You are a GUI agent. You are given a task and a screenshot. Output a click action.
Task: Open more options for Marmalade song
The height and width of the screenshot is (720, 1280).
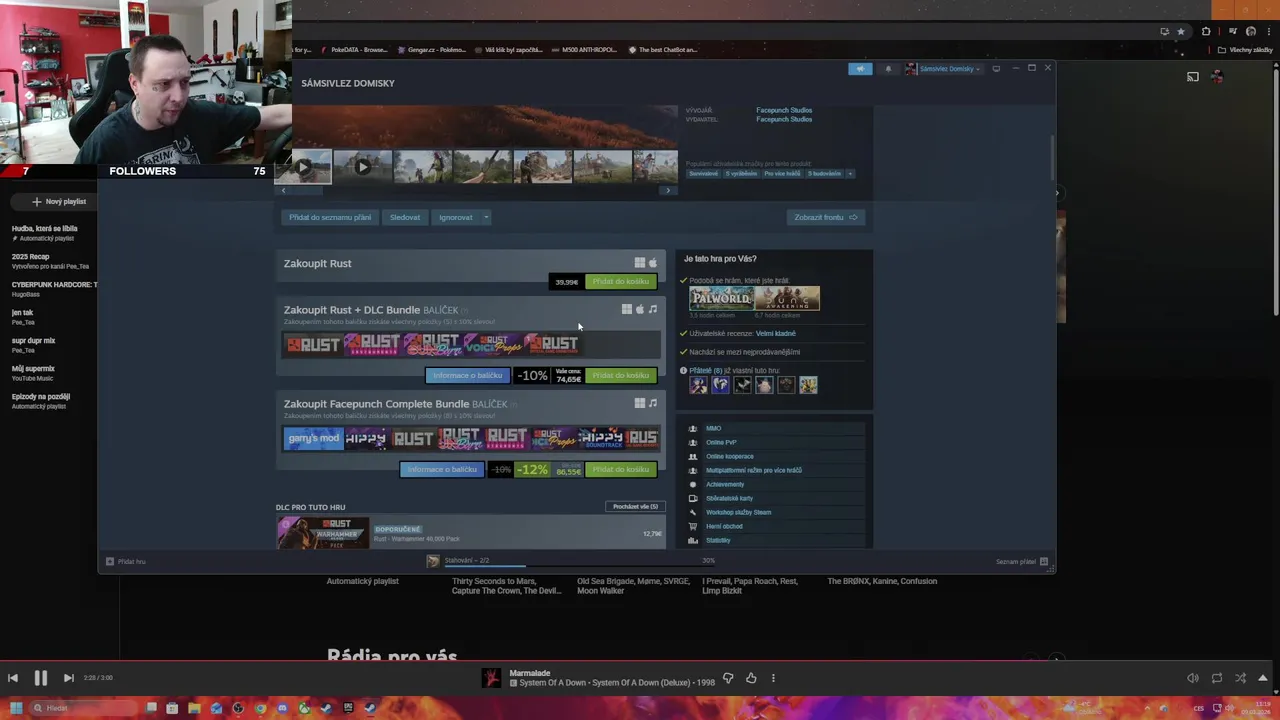[x=773, y=678]
